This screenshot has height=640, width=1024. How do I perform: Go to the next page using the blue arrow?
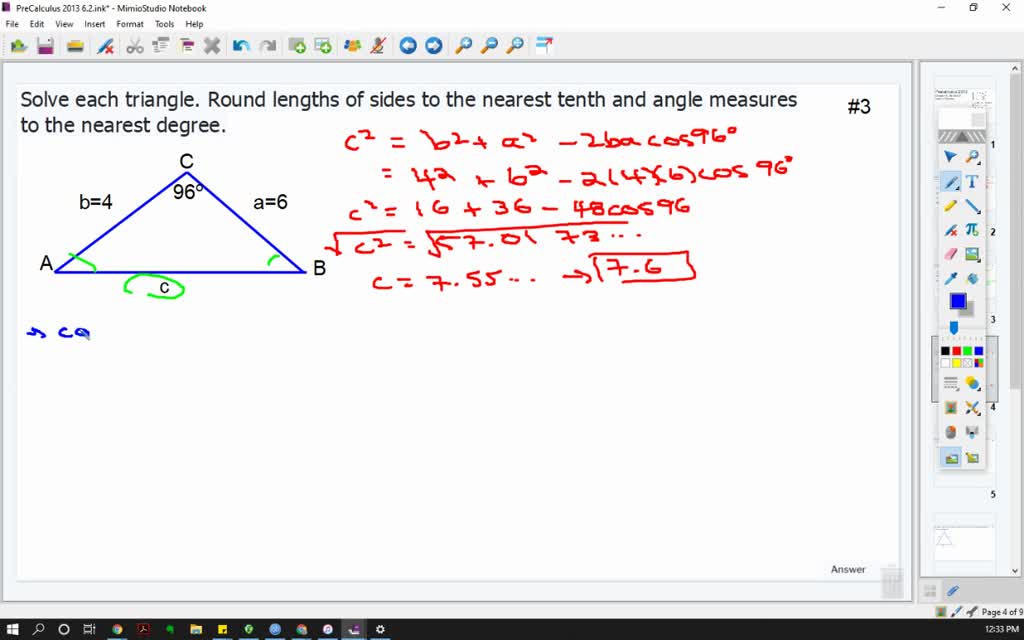430,45
